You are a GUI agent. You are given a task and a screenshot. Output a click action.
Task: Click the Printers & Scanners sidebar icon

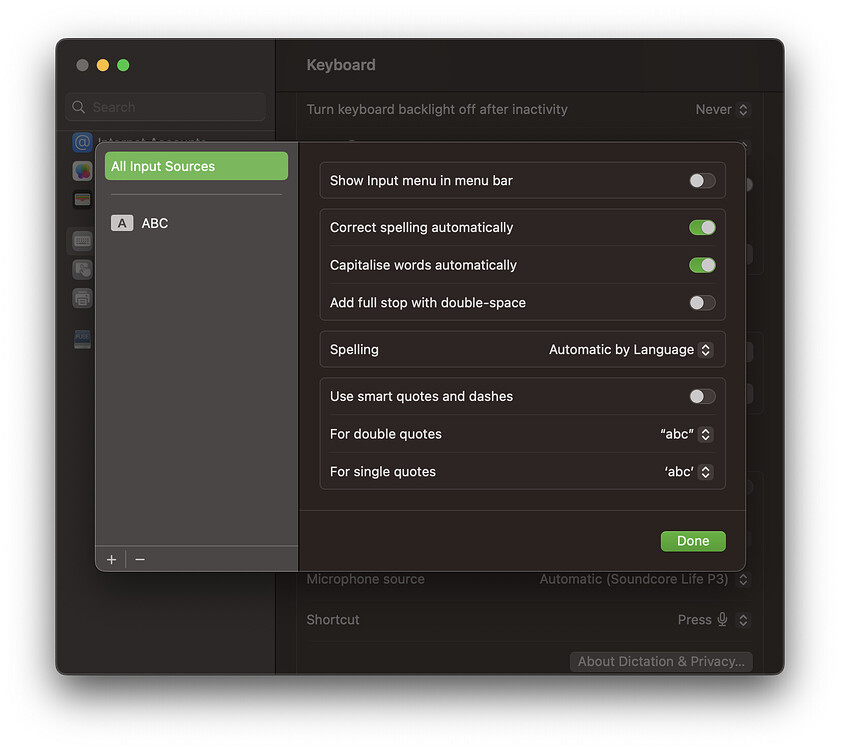(x=82, y=298)
